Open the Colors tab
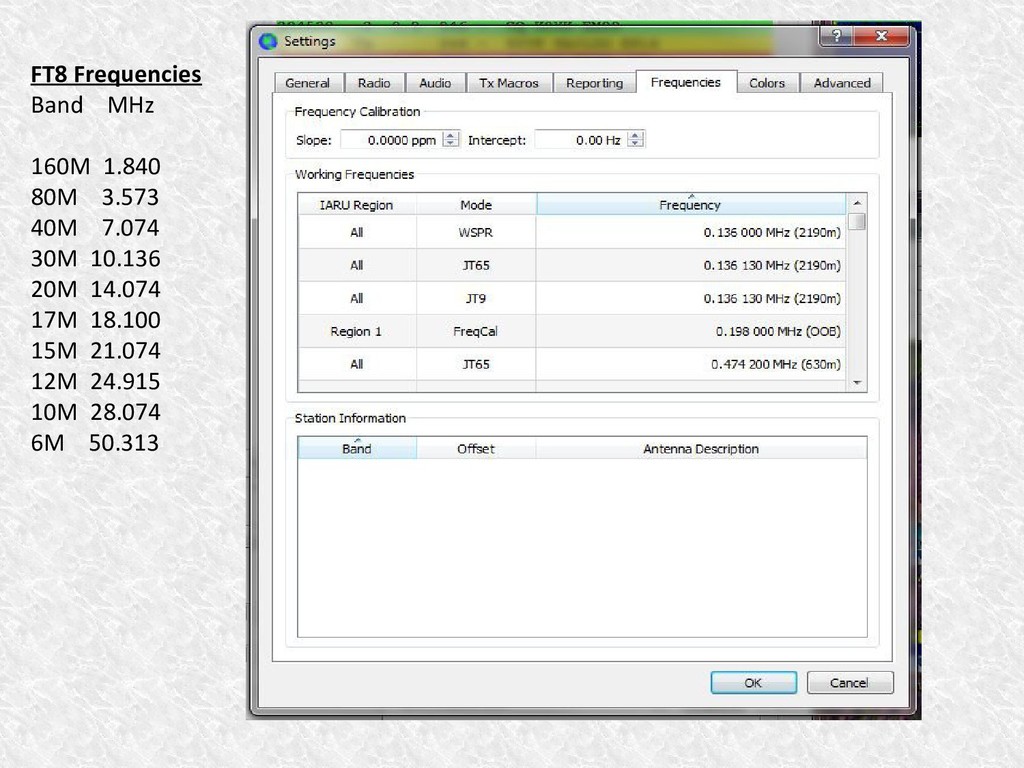Screen dimensions: 1024x768 pyautogui.click(x=767, y=83)
